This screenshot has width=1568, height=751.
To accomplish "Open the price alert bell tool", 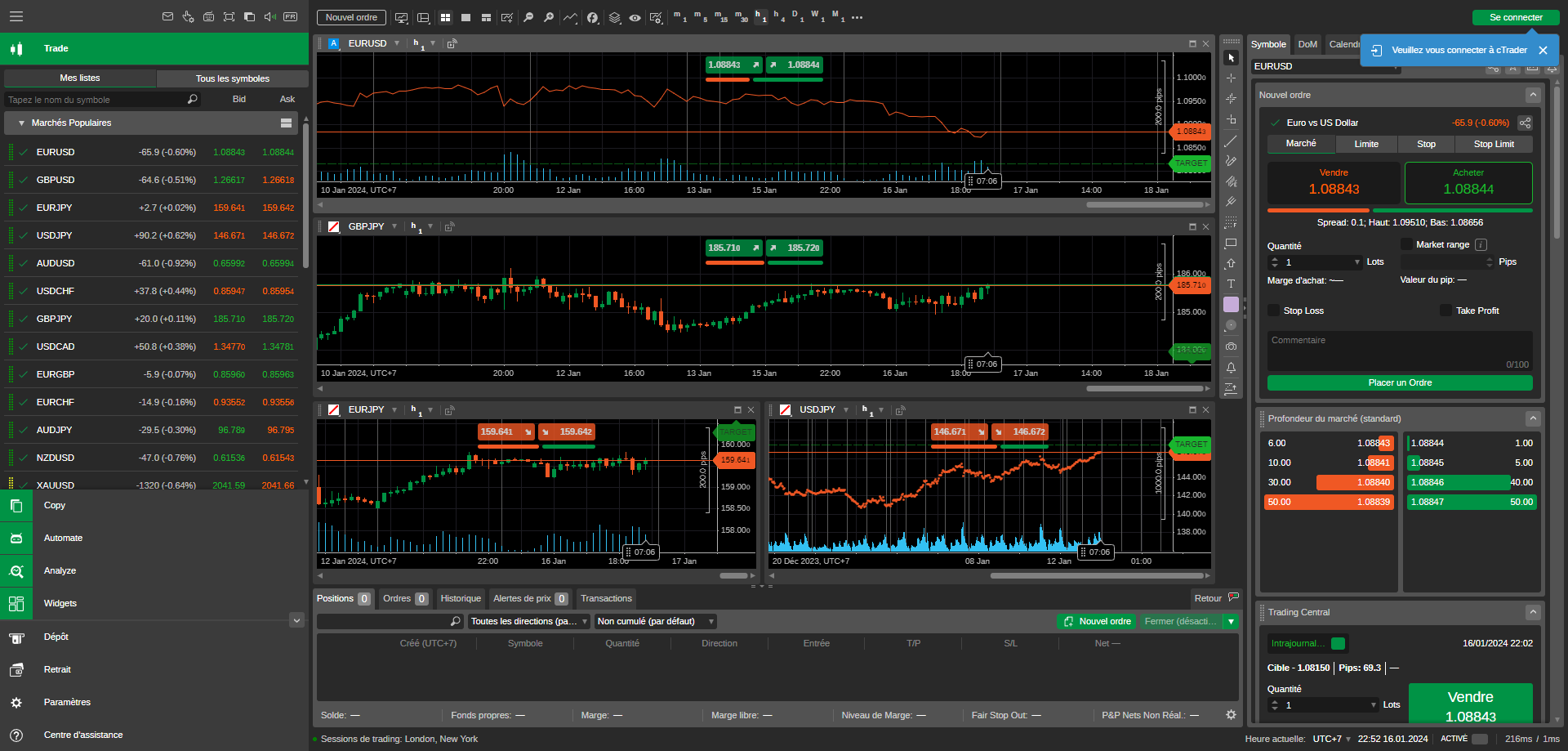I will 1232,368.
